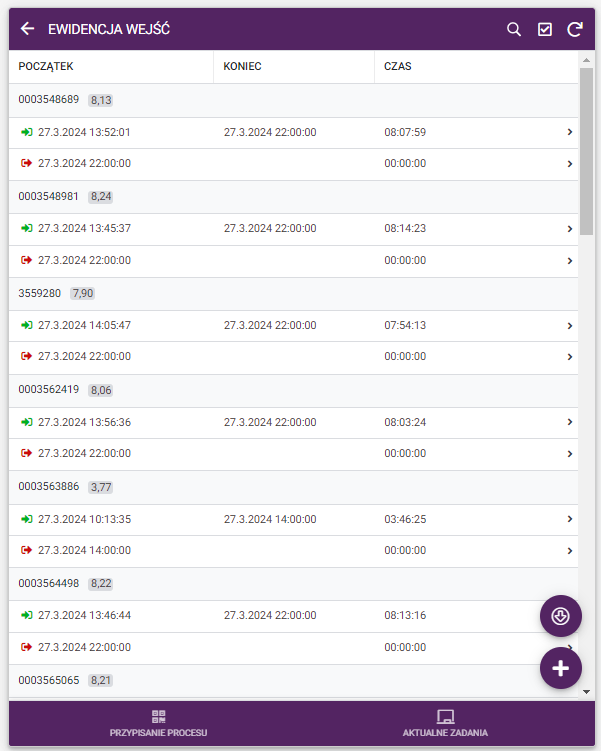Image resolution: width=601 pixels, height=751 pixels.
Task: Click the 3,77 badge beside 0003563886
Action: pos(101,487)
